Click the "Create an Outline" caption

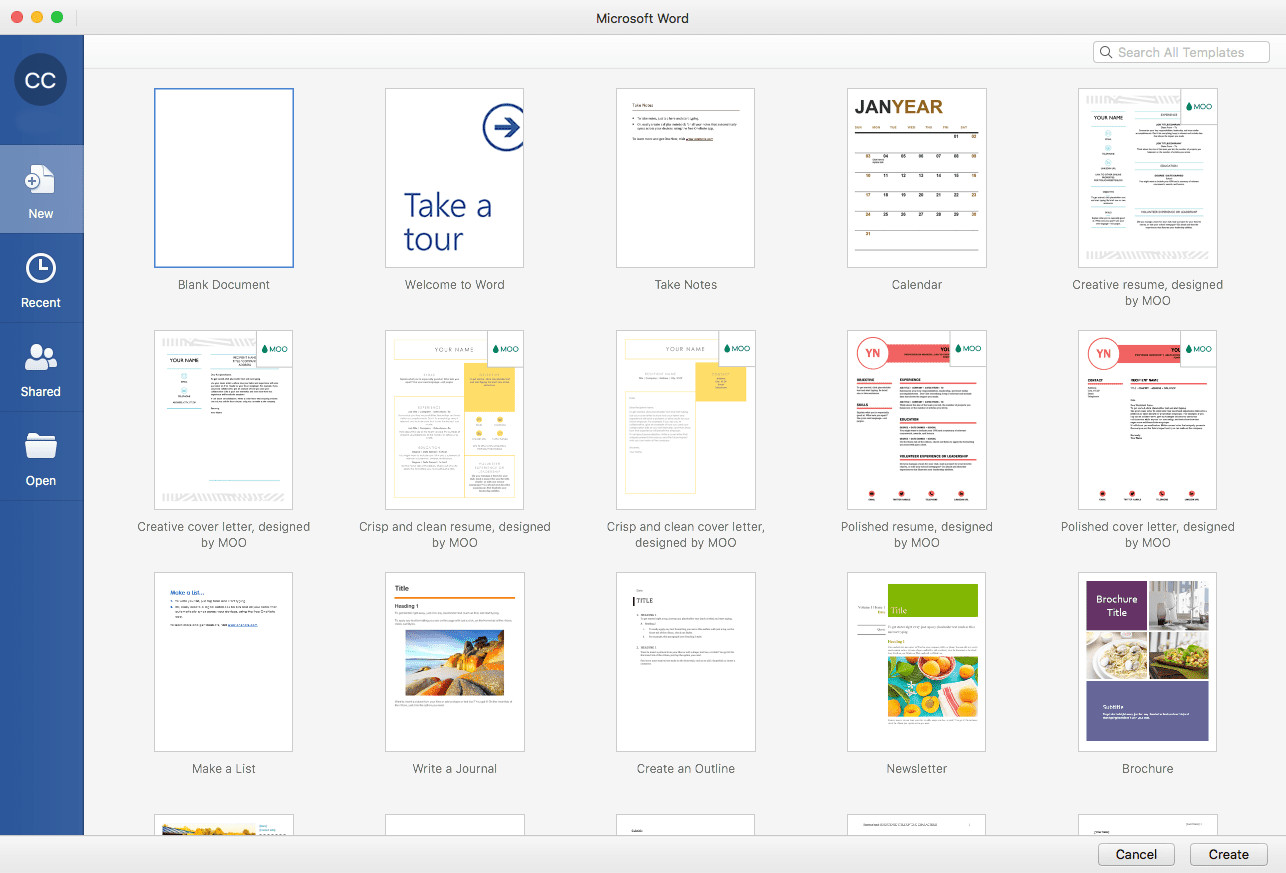coord(686,769)
